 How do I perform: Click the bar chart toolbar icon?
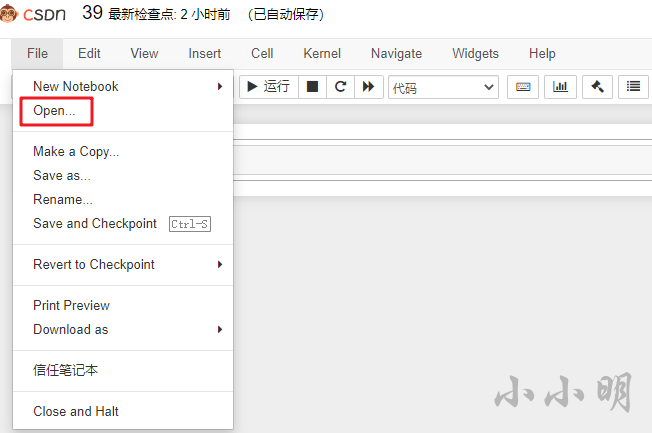560,87
